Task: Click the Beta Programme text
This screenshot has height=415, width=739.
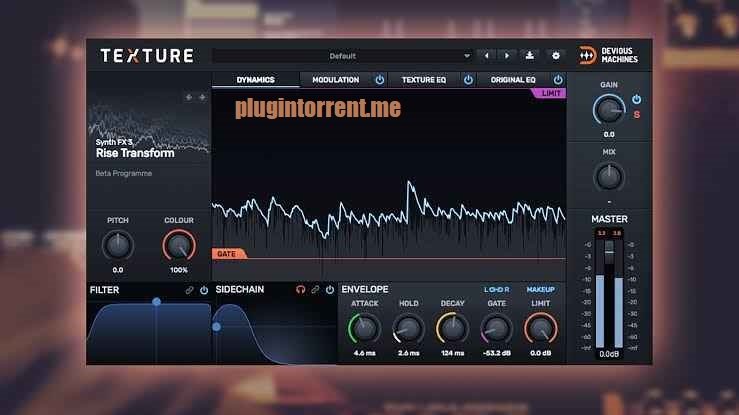Action: (x=123, y=173)
